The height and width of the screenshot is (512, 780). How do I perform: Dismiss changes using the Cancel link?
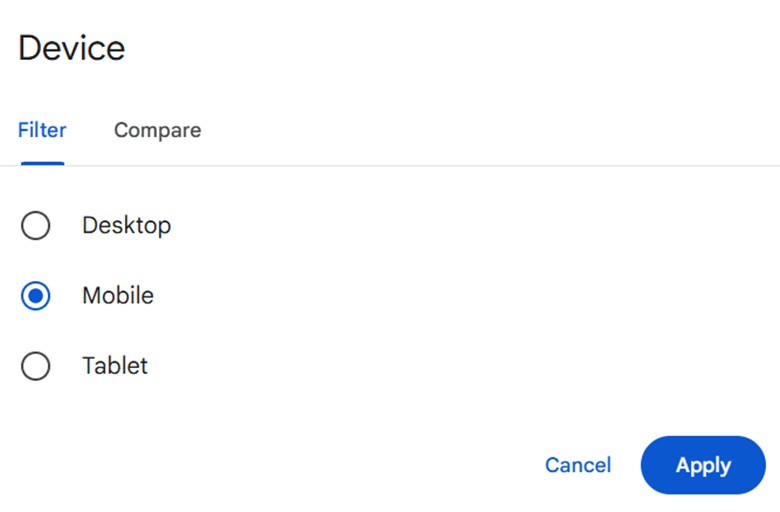[x=577, y=465]
